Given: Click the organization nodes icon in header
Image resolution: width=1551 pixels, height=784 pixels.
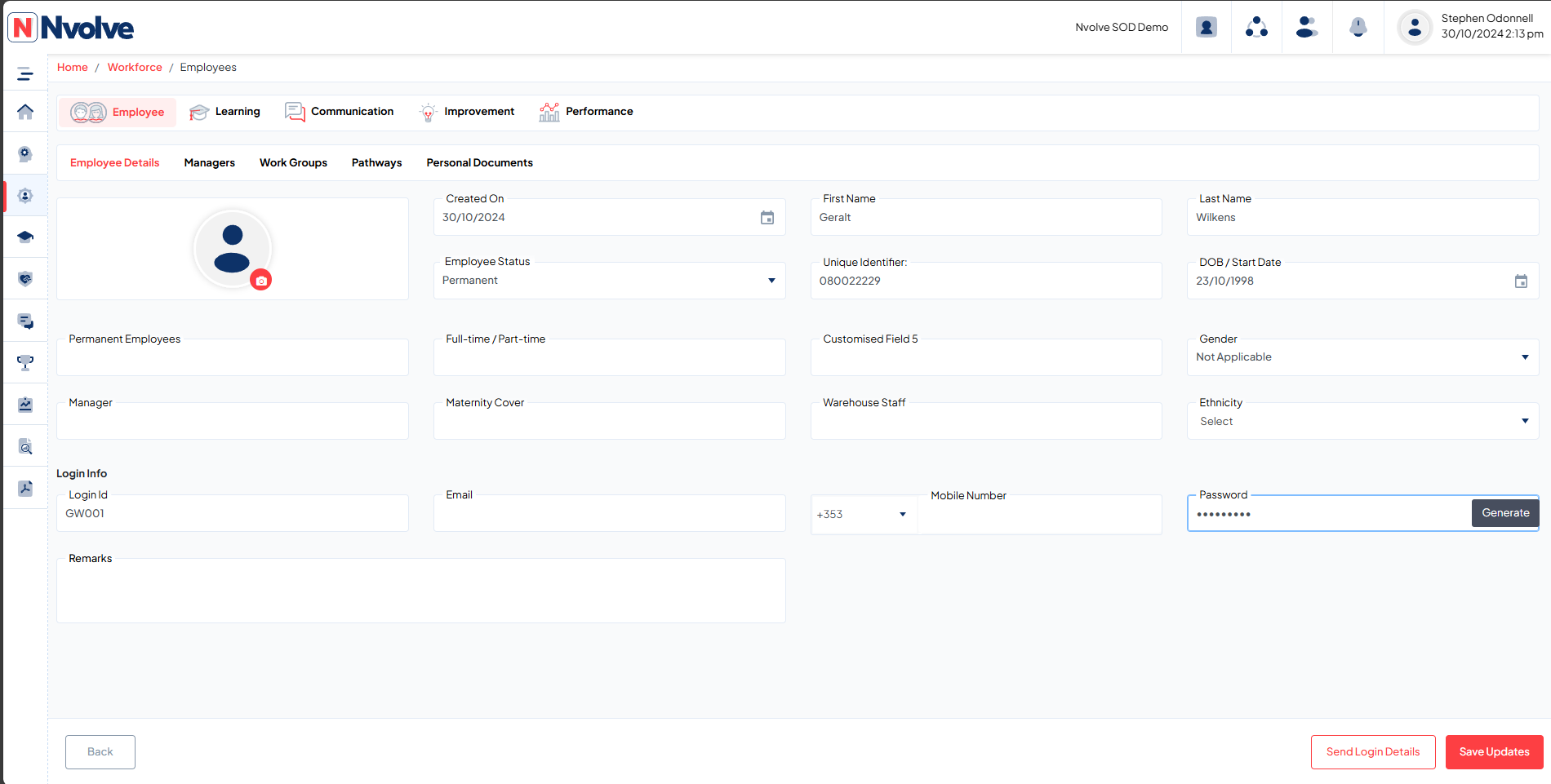Looking at the screenshot, I should click(x=1256, y=27).
